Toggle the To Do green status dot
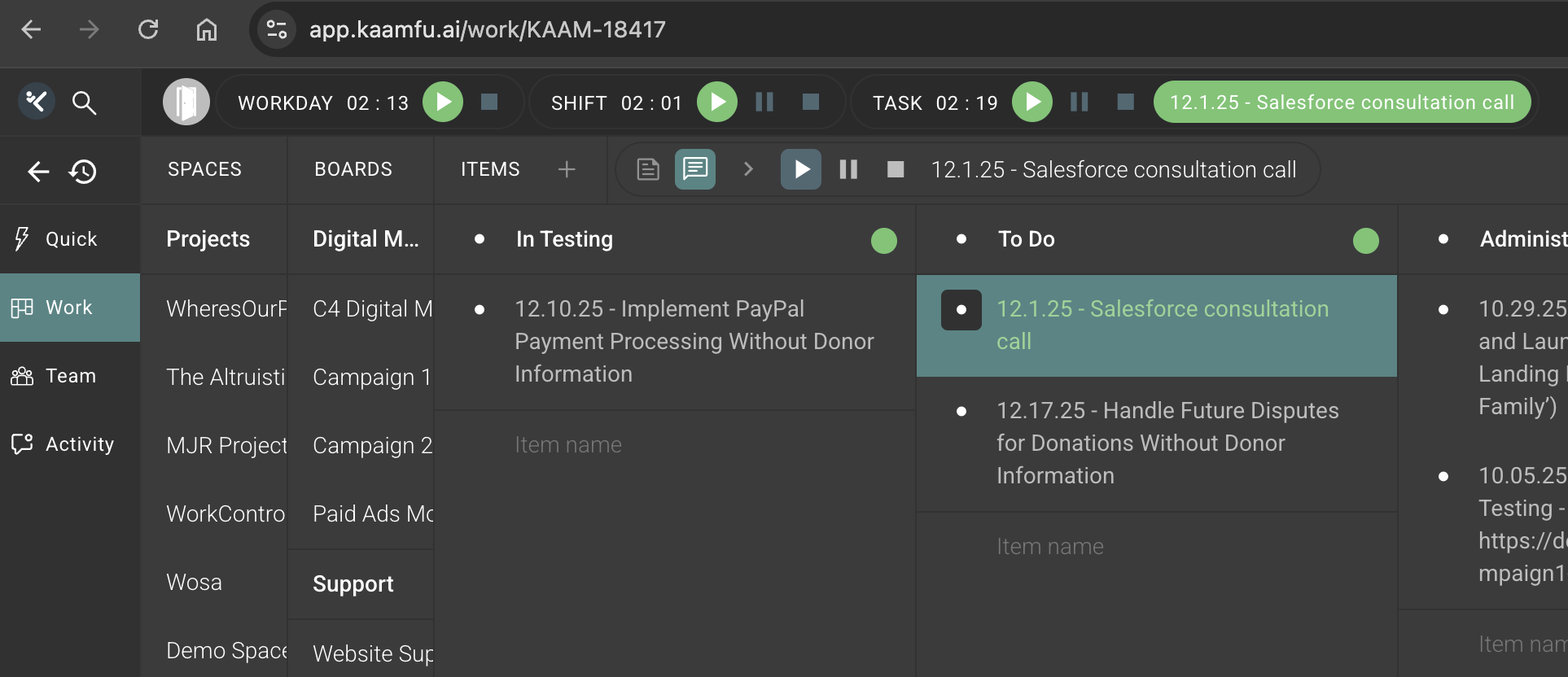Viewport: 1568px width, 677px height. tap(1365, 241)
